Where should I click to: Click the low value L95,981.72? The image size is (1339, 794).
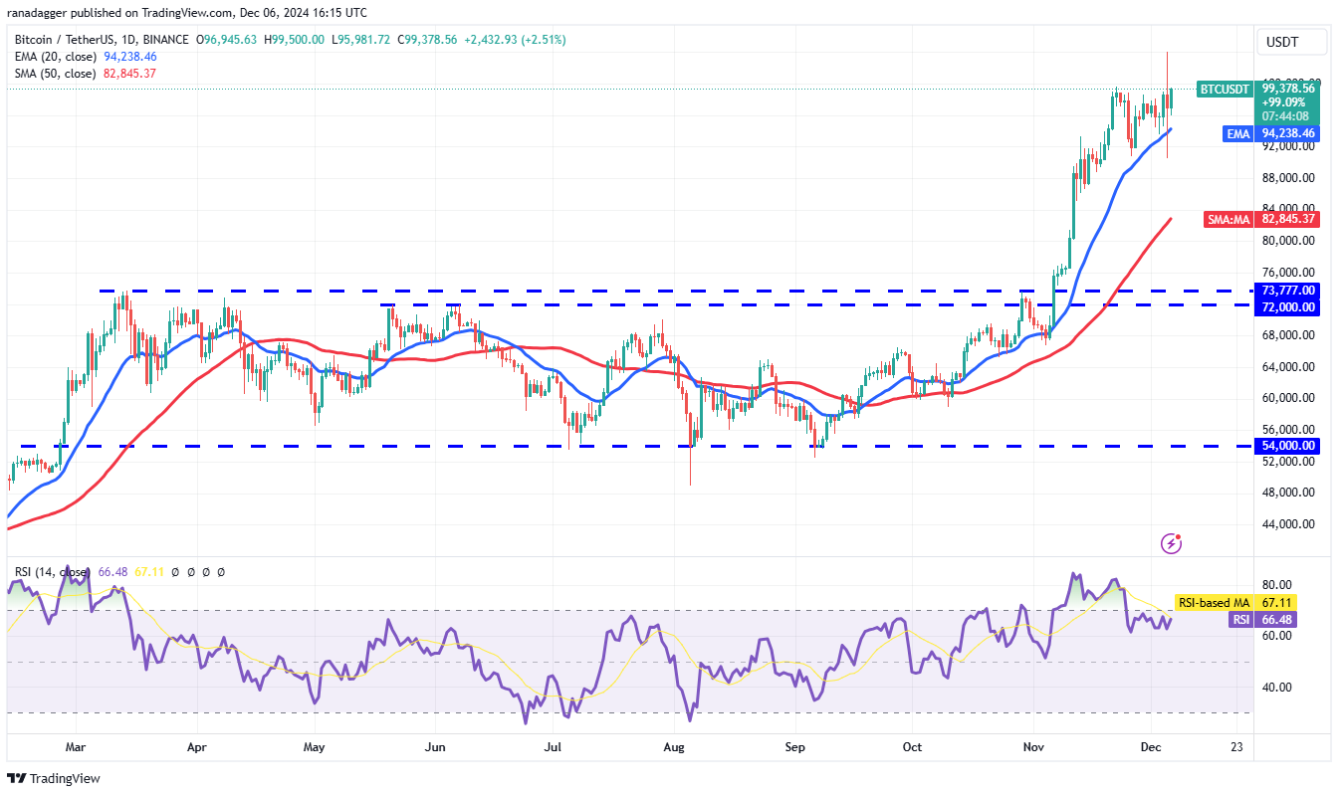click(x=360, y=40)
